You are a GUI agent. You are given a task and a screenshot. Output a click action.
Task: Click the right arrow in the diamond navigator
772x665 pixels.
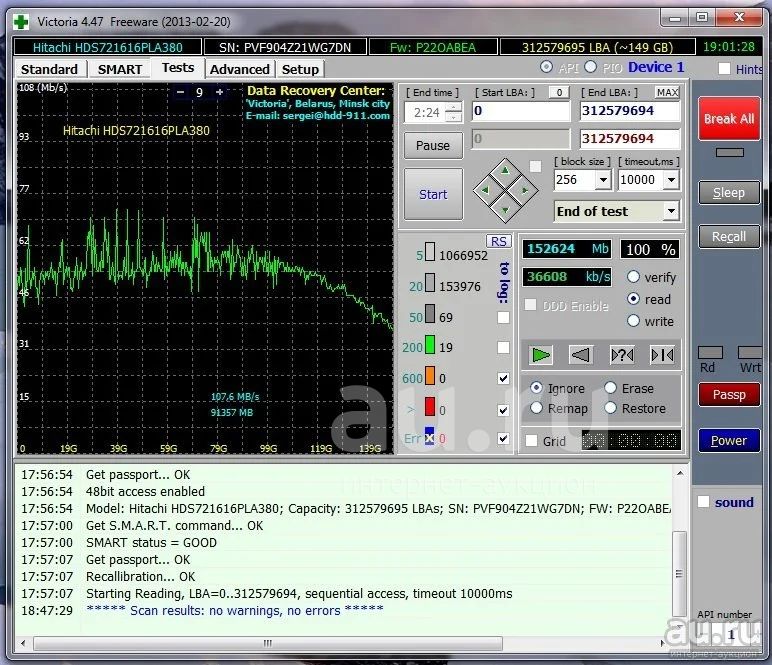click(525, 190)
